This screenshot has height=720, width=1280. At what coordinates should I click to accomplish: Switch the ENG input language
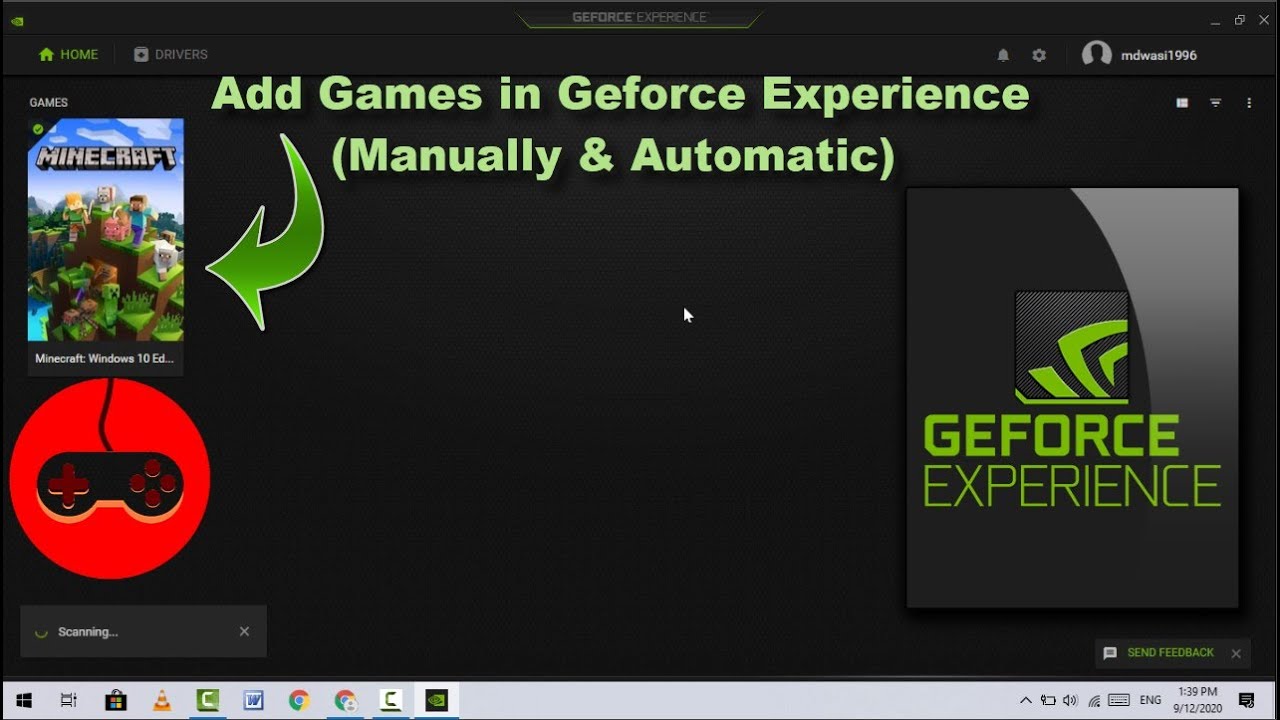1150,700
